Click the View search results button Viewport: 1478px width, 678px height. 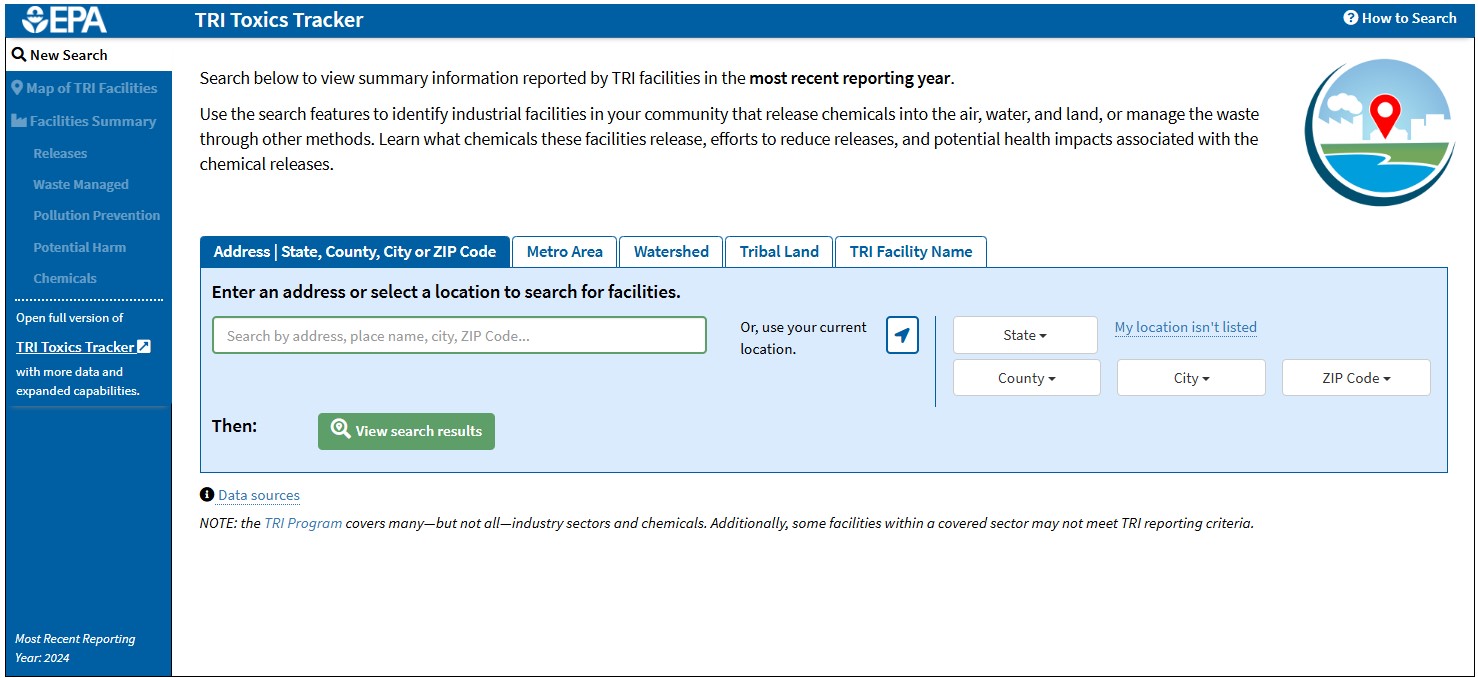406,431
